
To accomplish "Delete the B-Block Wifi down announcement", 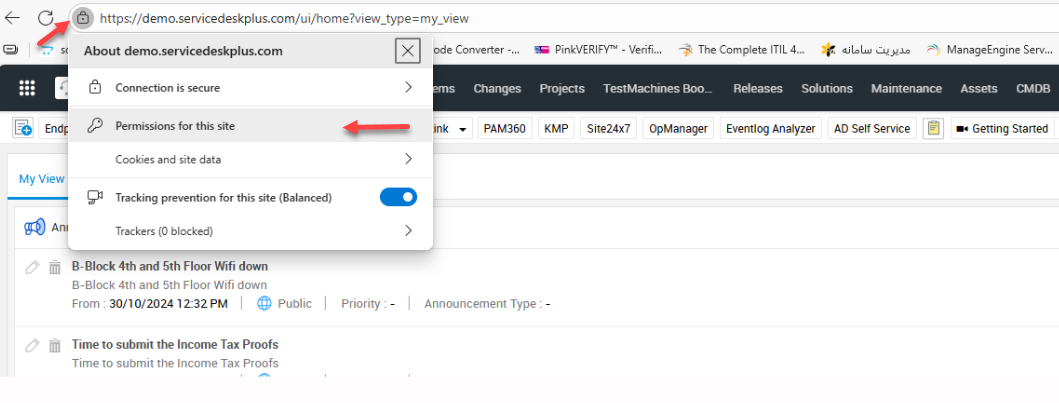I will pyautogui.click(x=55, y=267).
